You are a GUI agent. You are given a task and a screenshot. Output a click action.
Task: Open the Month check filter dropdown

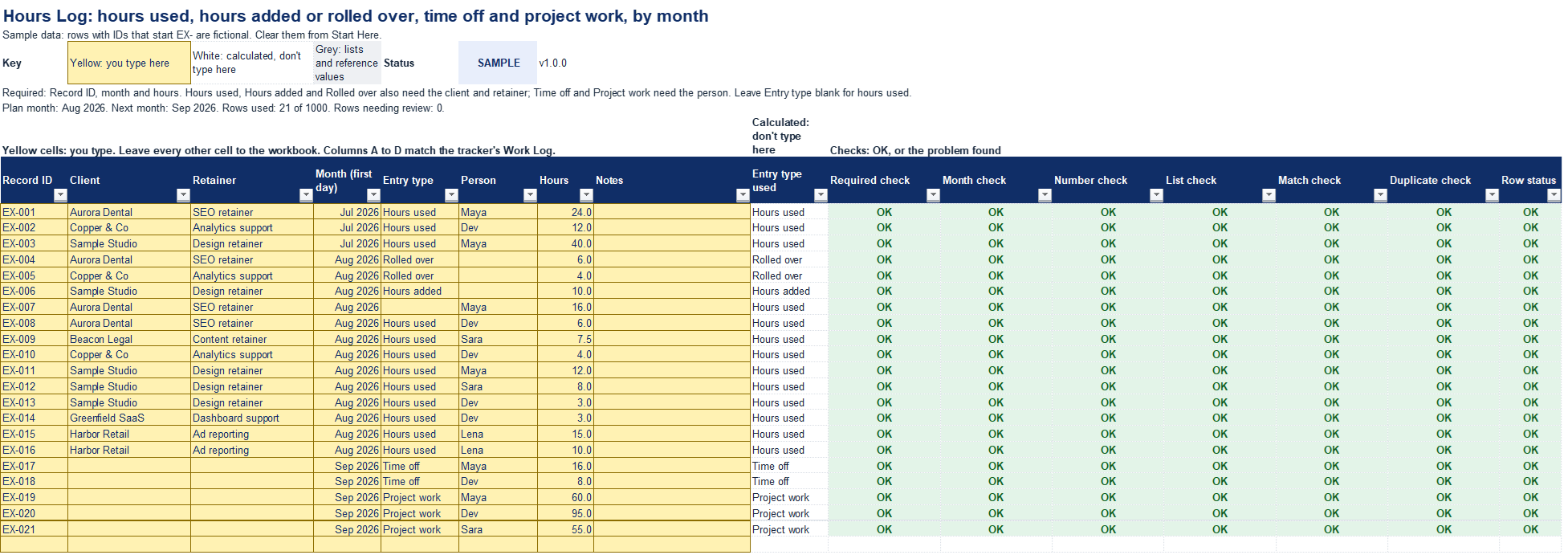coord(1045,195)
